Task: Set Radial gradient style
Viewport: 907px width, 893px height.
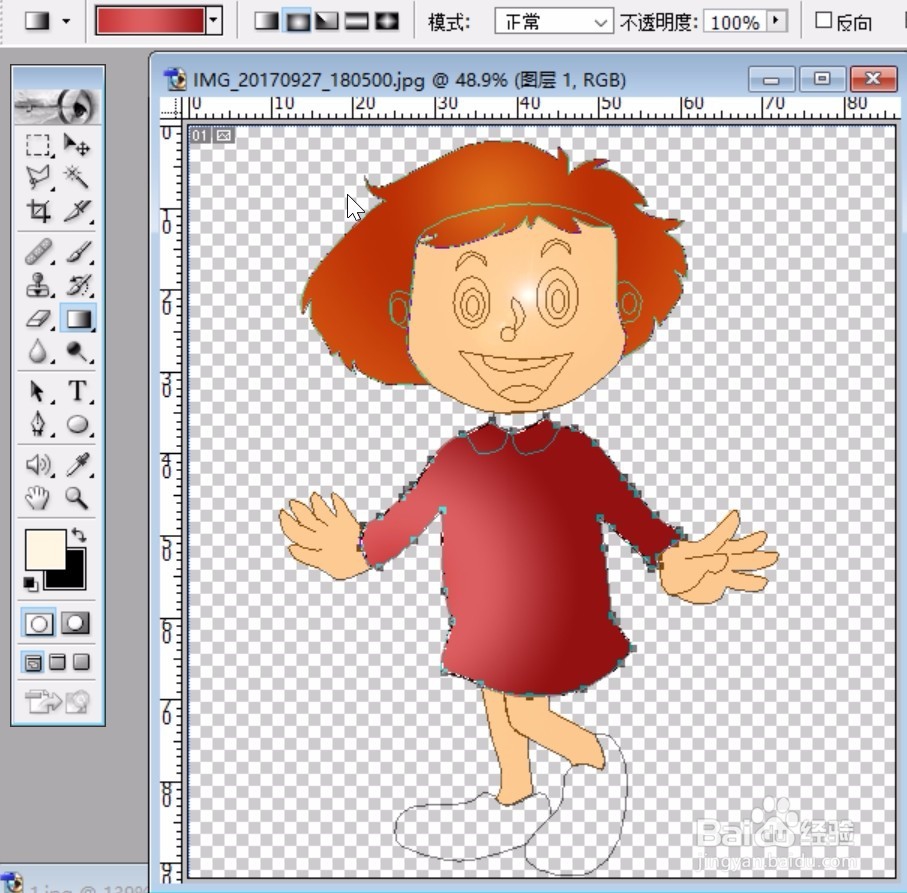Action: tap(297, 21)
